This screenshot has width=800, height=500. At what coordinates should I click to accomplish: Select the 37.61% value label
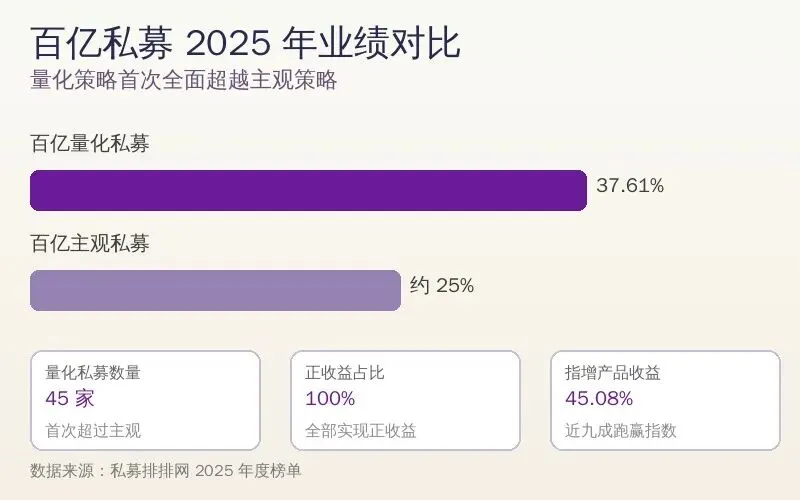pyautogui.click(x=630, y=186)
